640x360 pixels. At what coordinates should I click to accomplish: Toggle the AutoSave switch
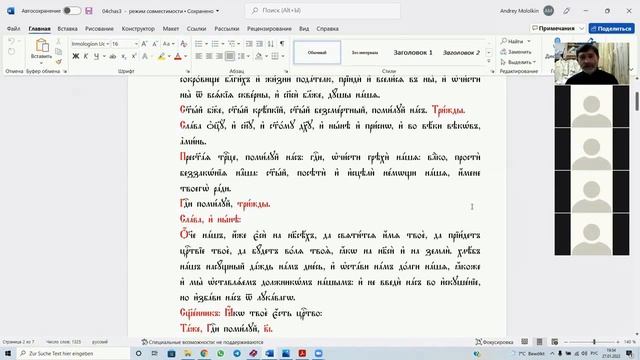[x=72, y=11]
